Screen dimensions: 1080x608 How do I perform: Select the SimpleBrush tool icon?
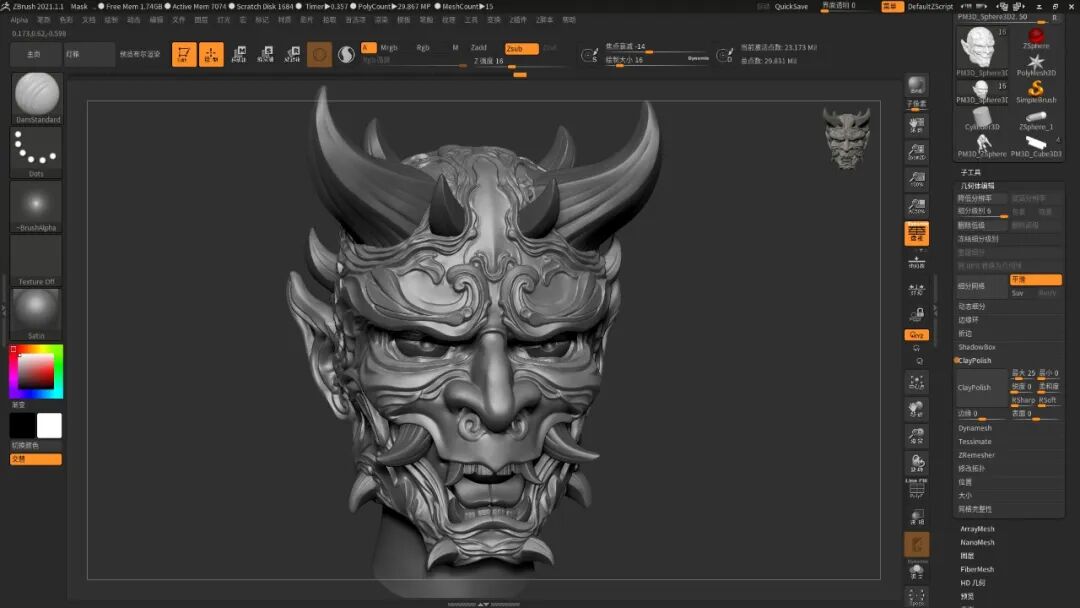coord(1035,92)
